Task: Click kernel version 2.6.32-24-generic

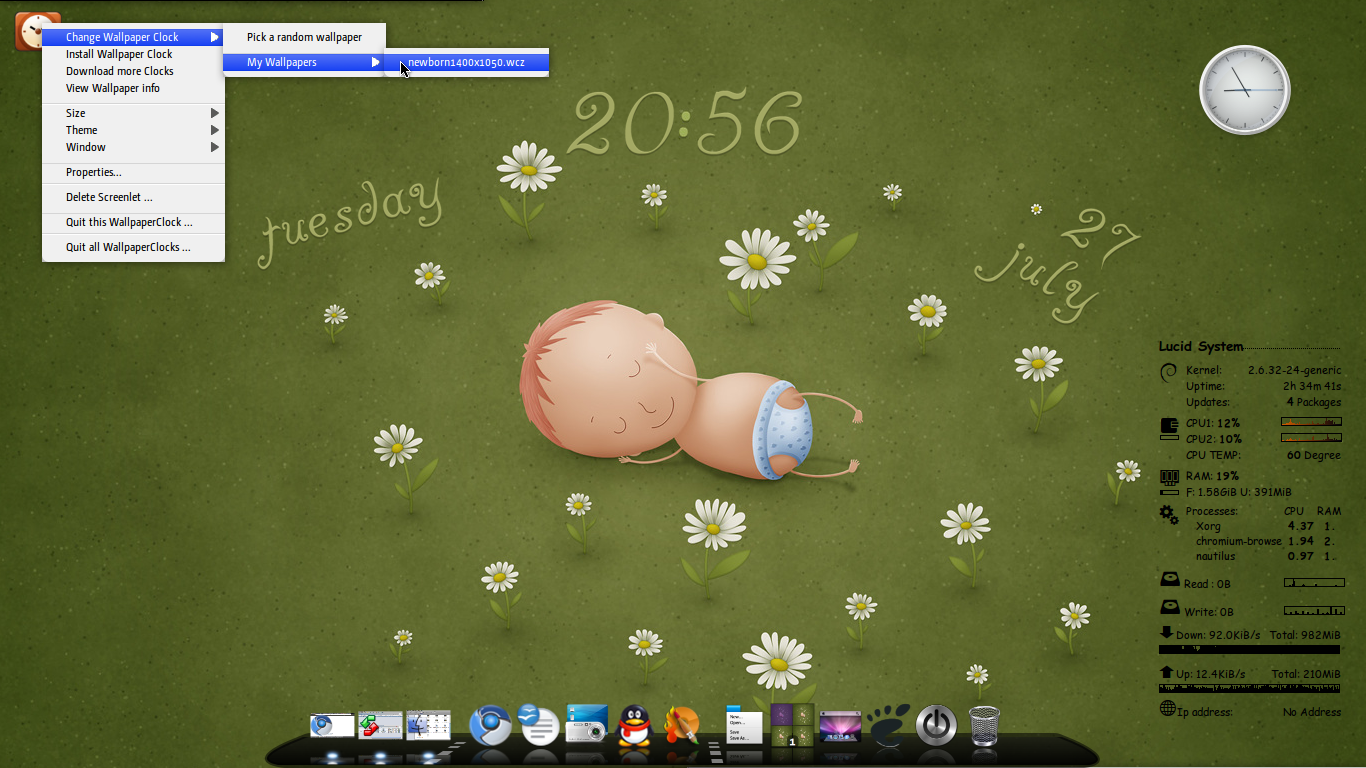Action: tap(1294, 370)
